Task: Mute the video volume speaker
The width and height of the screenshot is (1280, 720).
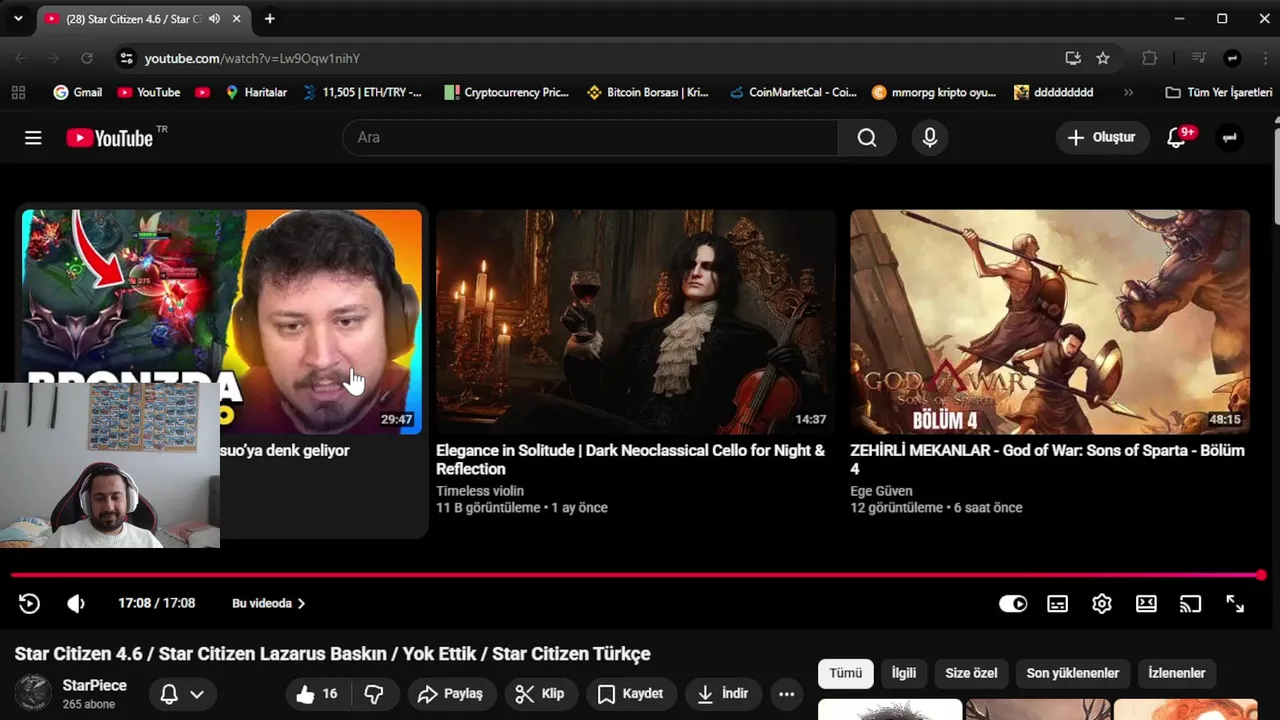Action: coord(76,603)
